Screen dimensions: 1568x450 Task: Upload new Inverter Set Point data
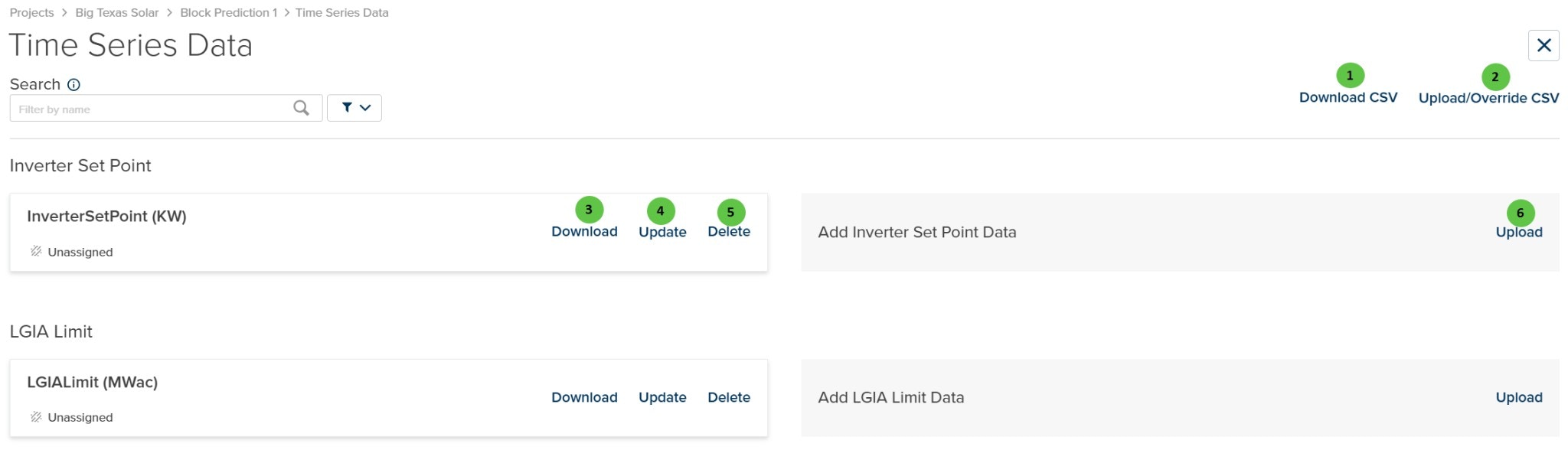coord(1519,232)
